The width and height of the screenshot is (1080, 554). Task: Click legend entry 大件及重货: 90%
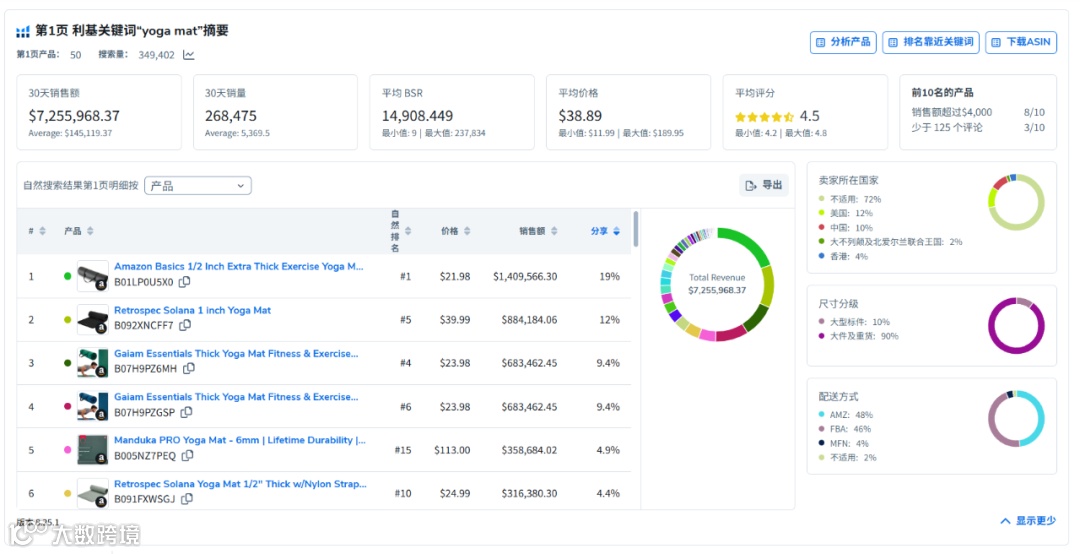click(x=858, y=336)
